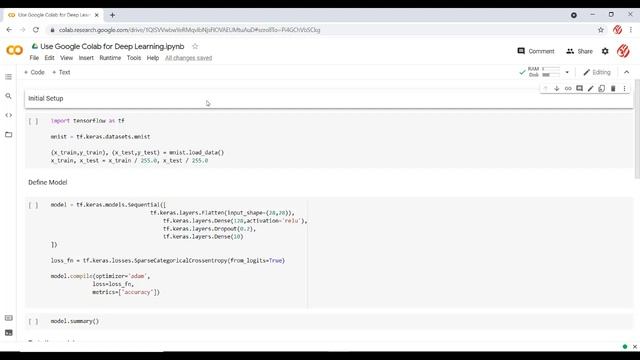The width and height of the screenshot is (640, 360).
Task: Click the notebook title Use Google Colab
Action: [x=112, y=46]
